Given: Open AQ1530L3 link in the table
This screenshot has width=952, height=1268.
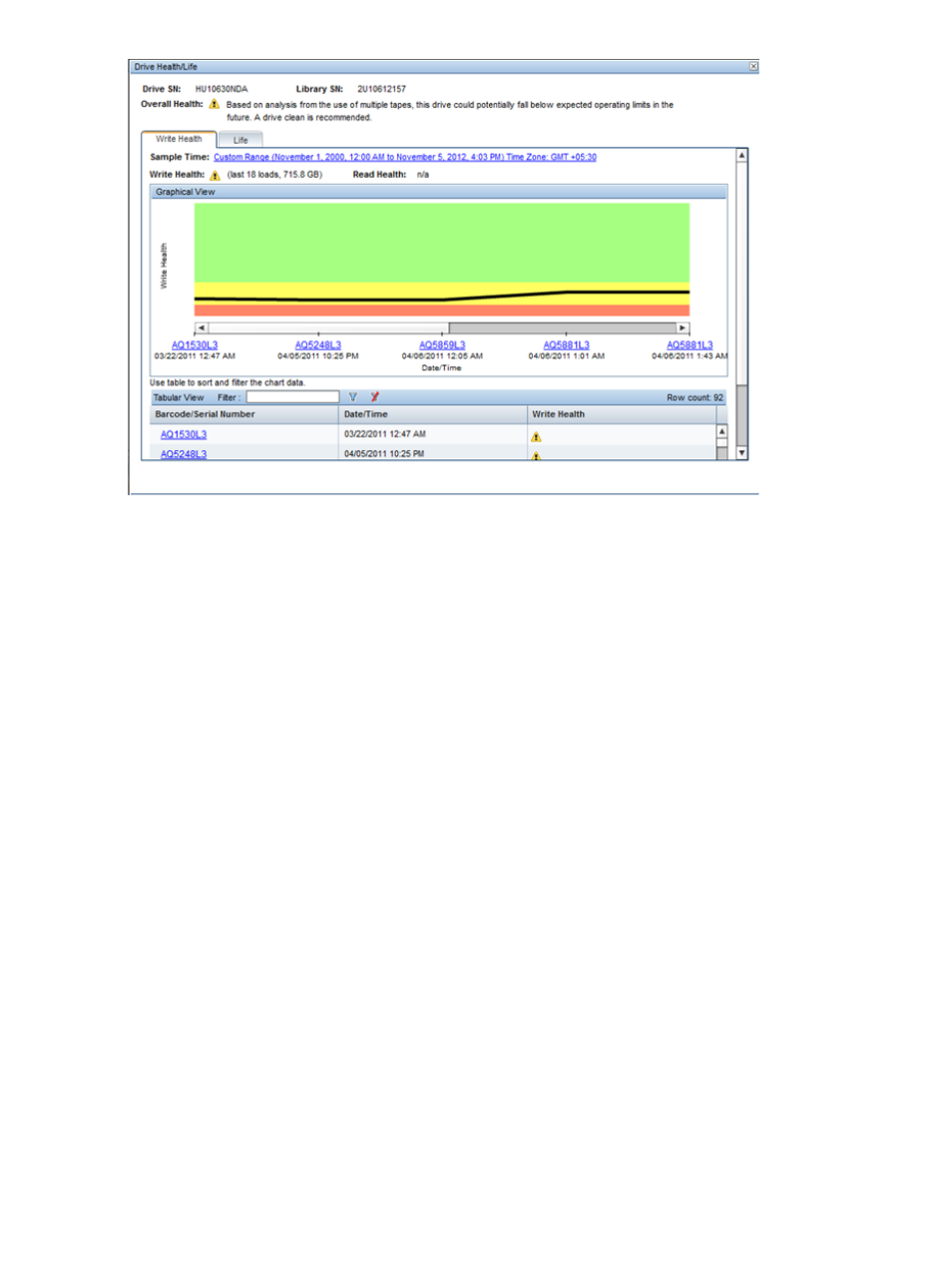Looking at the screenshot, I should (184, 434).
